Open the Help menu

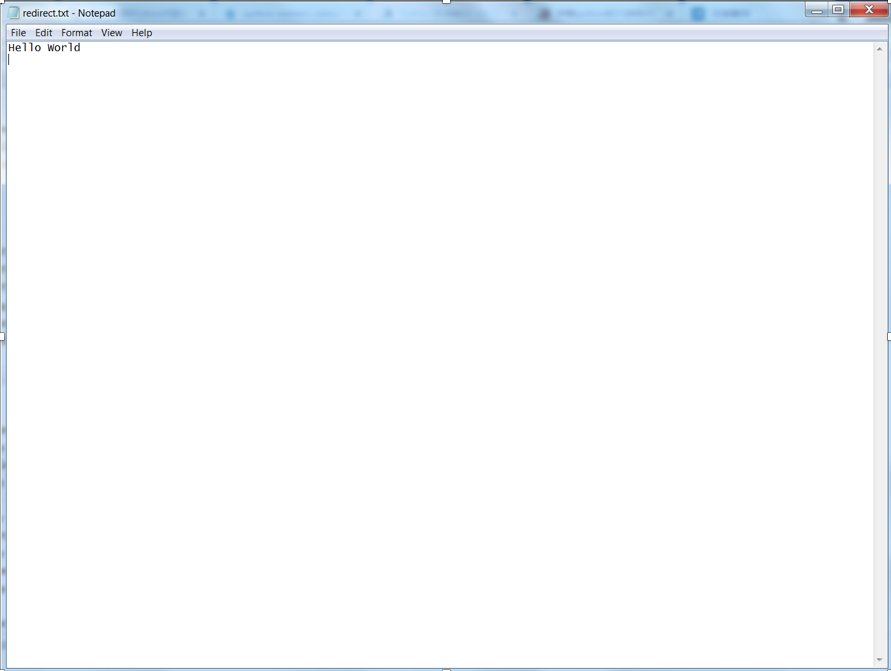point(141,33)
